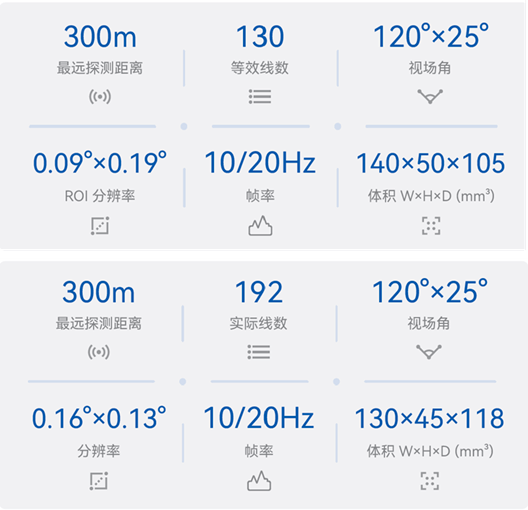Click the list icon under 实际线数

259,352
